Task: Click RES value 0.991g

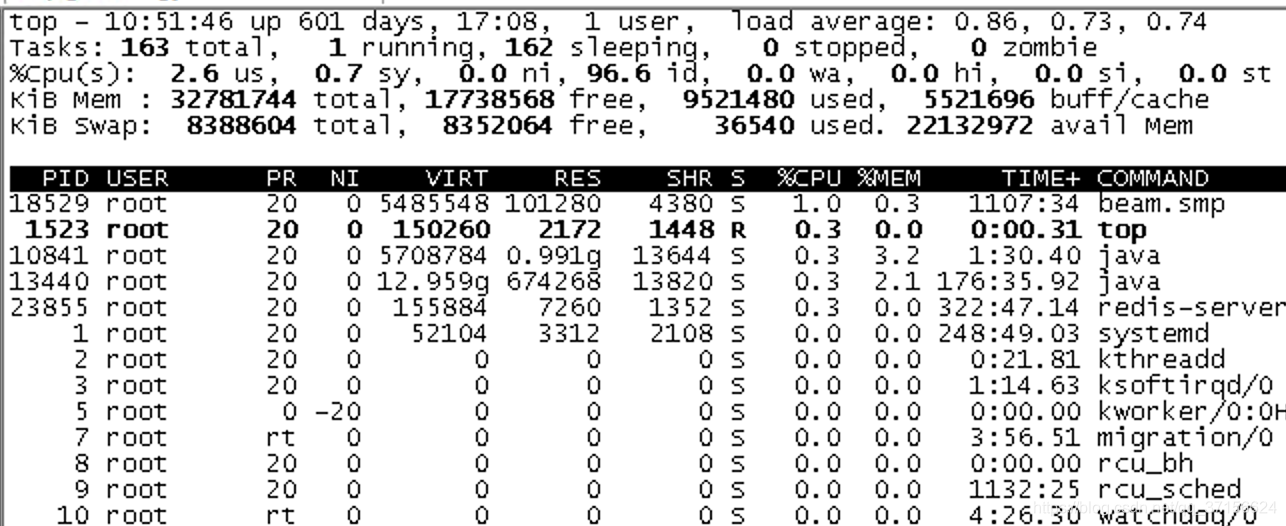Action: coord(553,256)
